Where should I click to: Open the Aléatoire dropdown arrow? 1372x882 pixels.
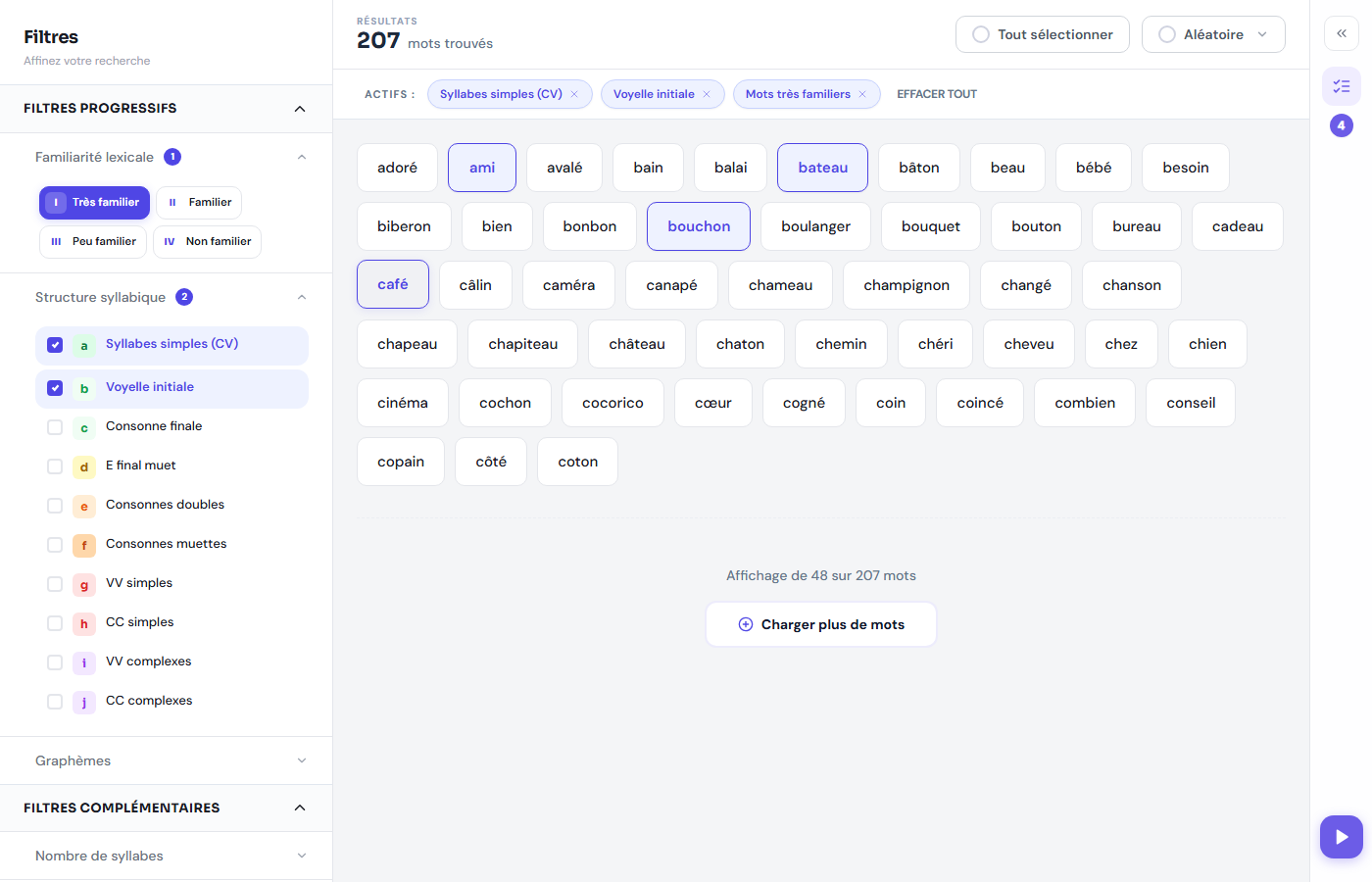coord(1262,34)
